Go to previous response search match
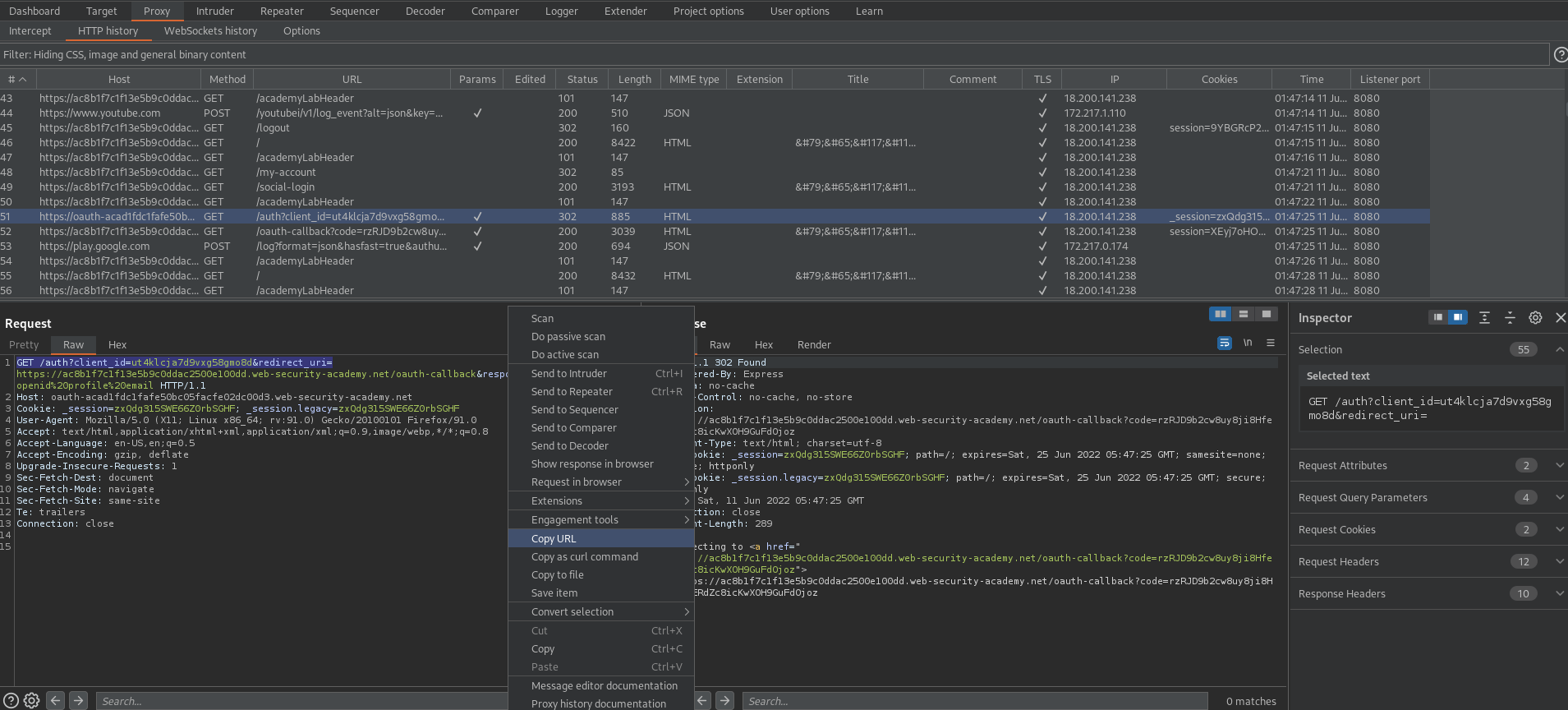Viewport: 1568px width, 710px height. pos(702,700)
